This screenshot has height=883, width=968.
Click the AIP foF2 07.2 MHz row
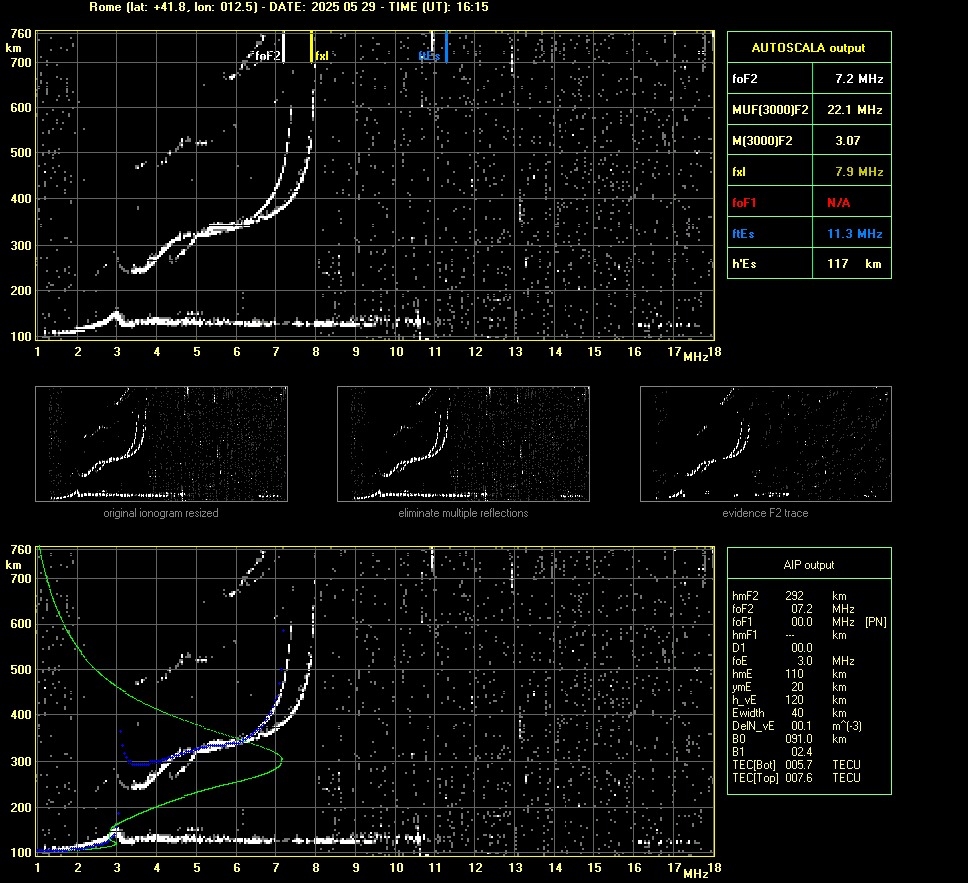[793, 609]
